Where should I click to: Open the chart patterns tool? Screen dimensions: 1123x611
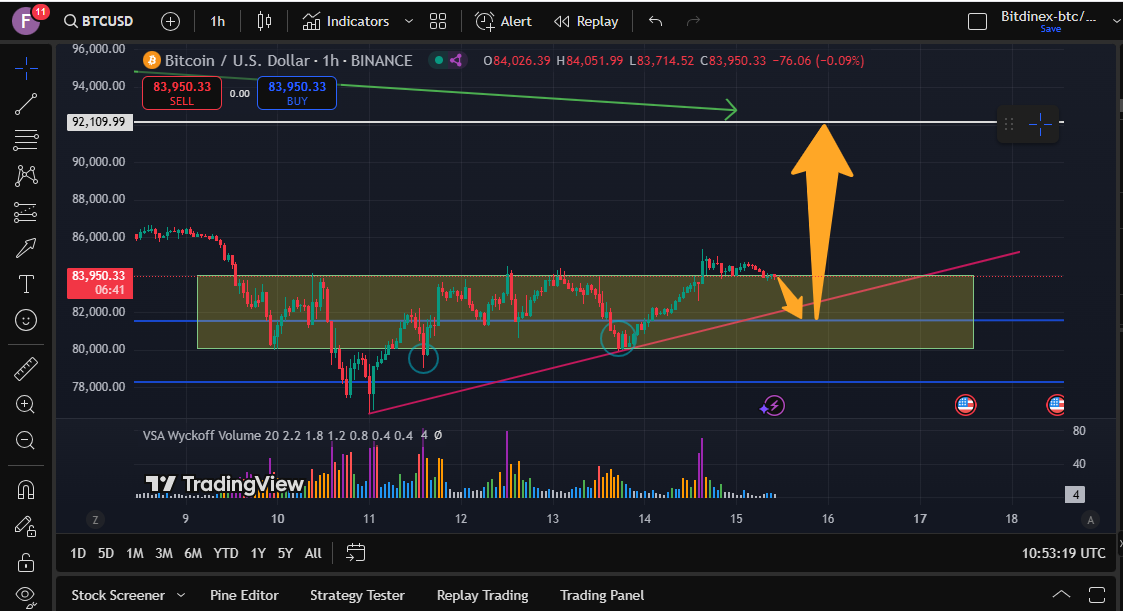(26, 175)
